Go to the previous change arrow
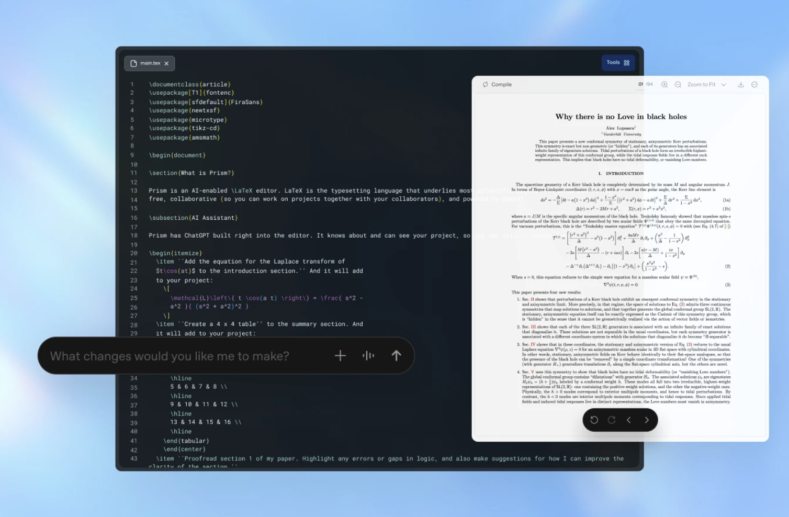789x517 pixels. tap(630, 420)
